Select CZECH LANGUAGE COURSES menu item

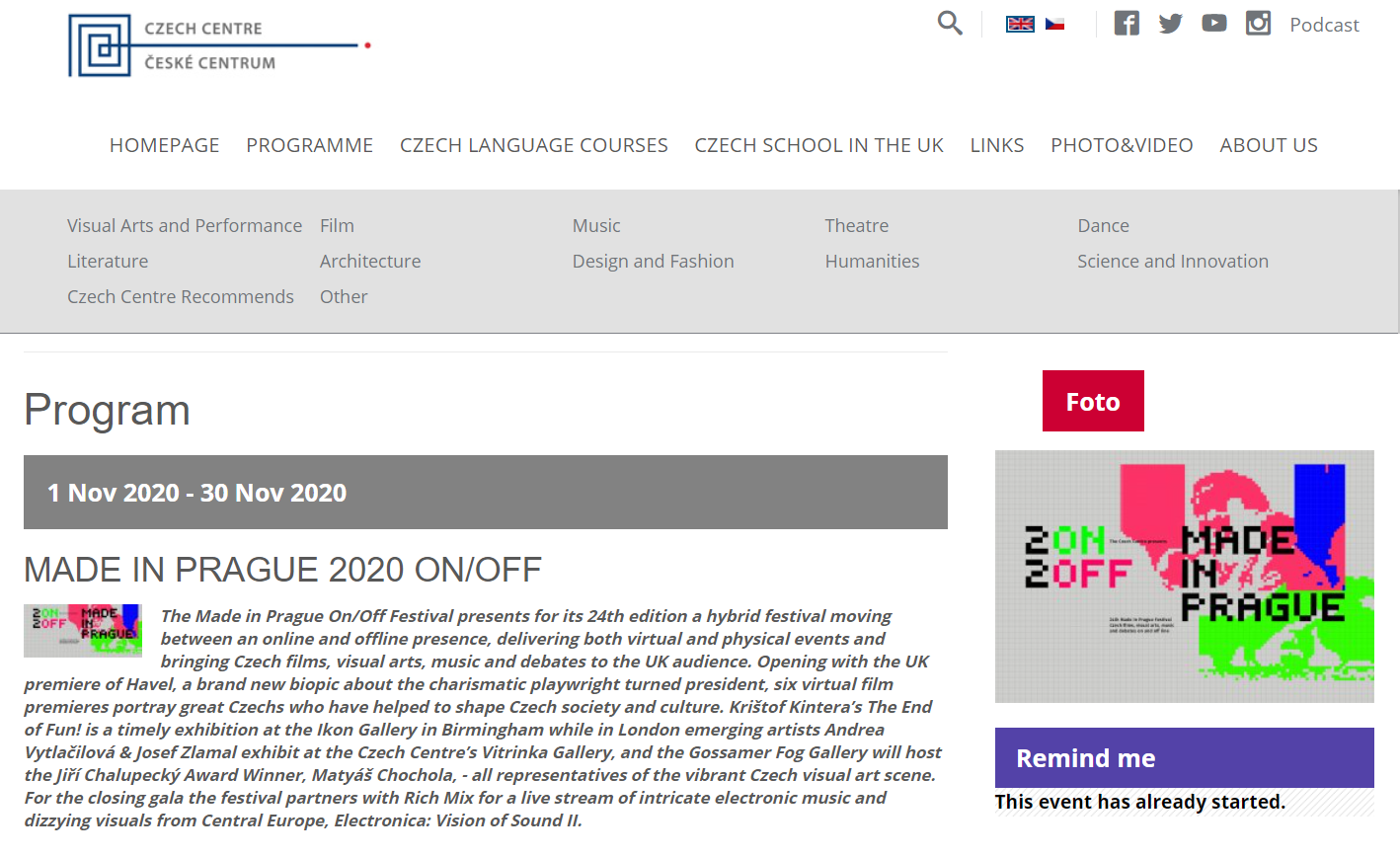(x=534, y=145)
